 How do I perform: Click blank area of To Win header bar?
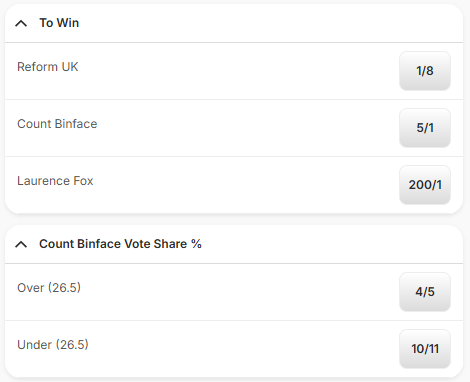click(267, 23)
